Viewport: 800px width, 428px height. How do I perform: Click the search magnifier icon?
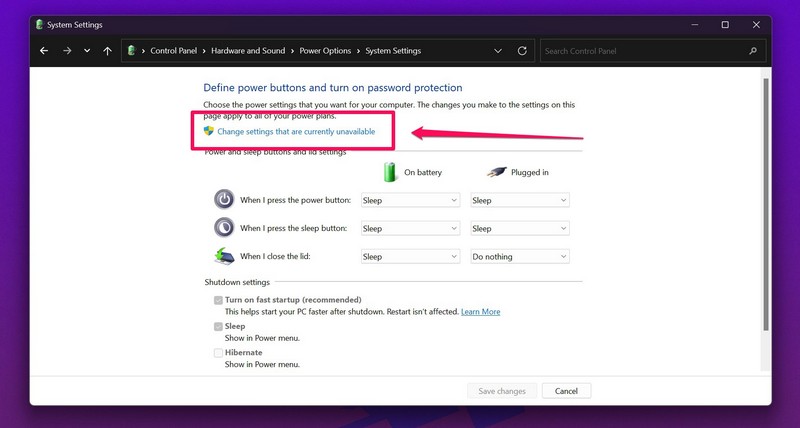coord(753,51)
